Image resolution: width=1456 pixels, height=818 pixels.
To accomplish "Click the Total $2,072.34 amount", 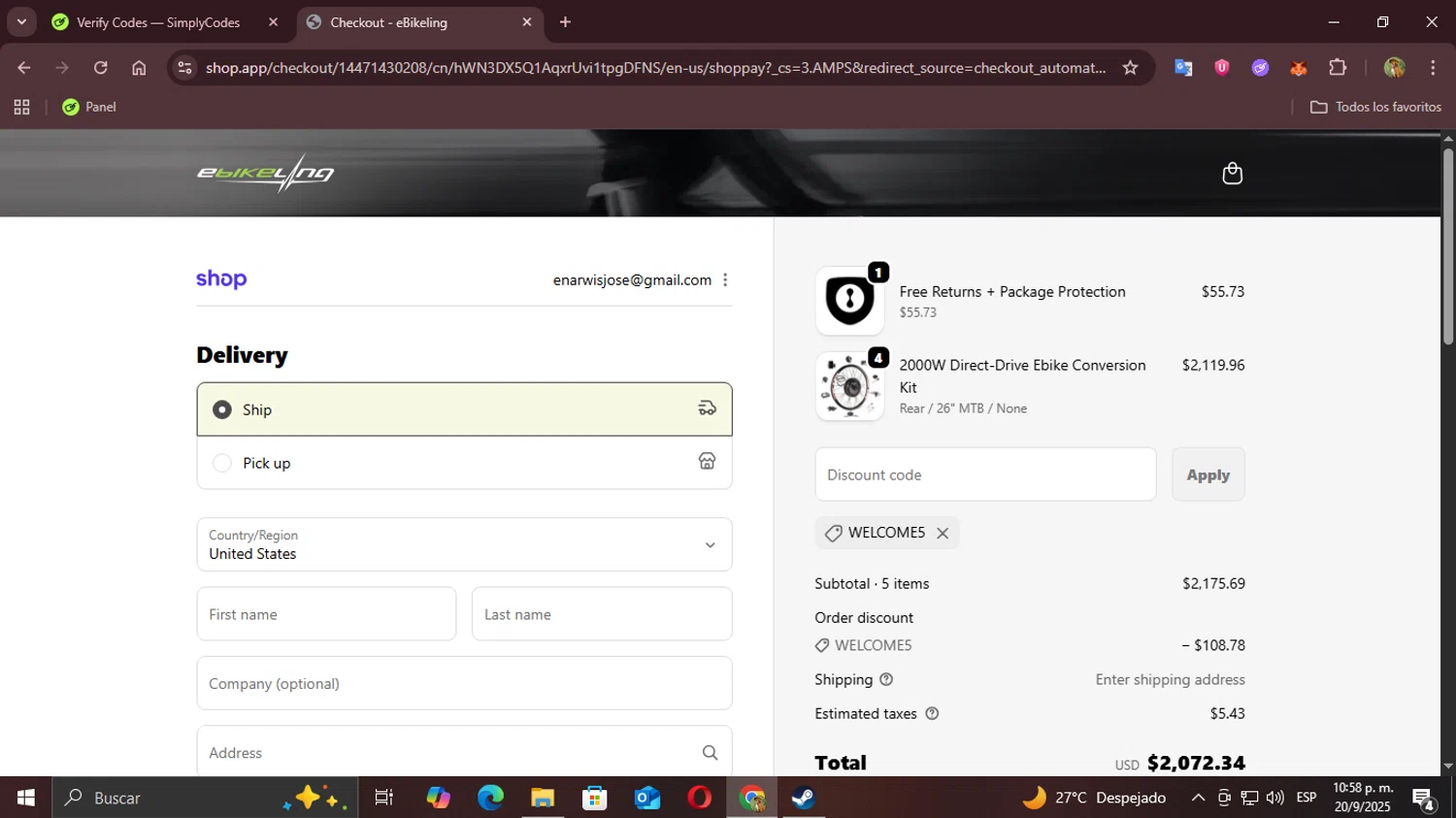I will click(x=1196, y=764).
